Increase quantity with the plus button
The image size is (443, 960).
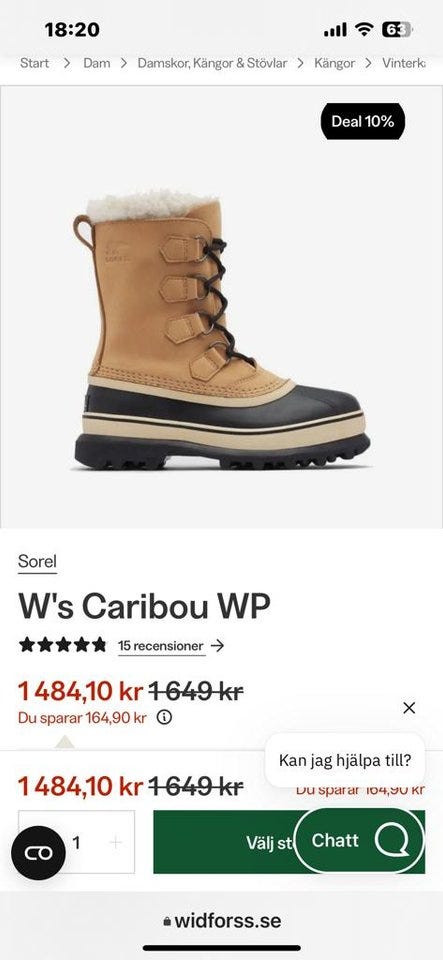(115, 842)
